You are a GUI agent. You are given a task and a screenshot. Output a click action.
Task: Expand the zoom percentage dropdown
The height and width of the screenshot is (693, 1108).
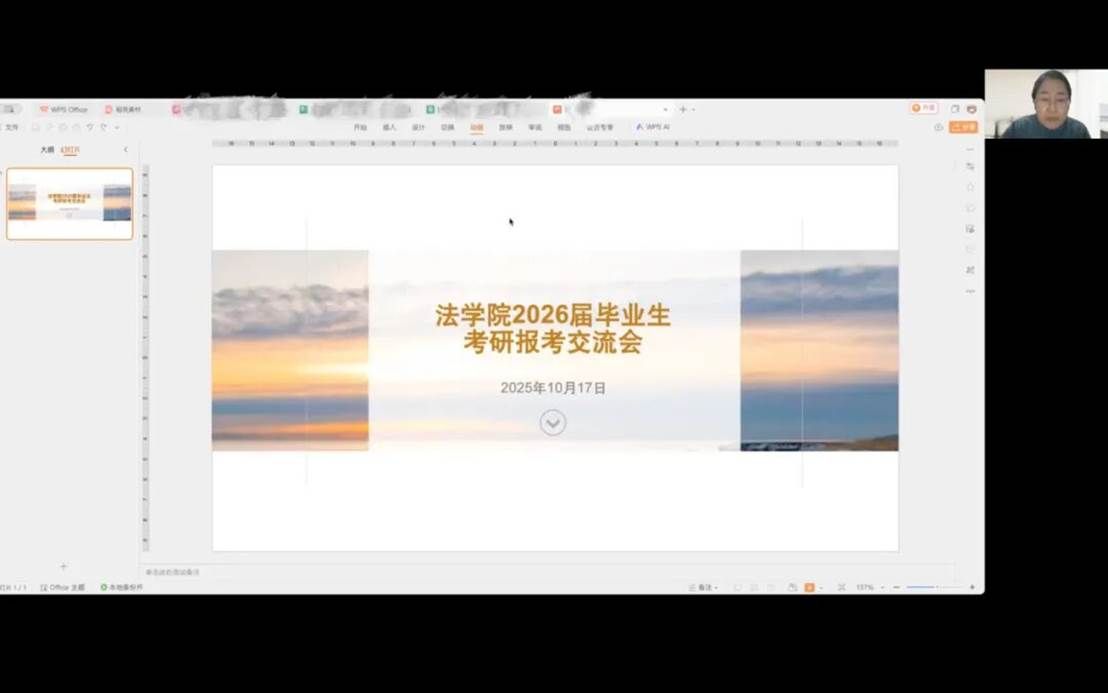[882, 587]
